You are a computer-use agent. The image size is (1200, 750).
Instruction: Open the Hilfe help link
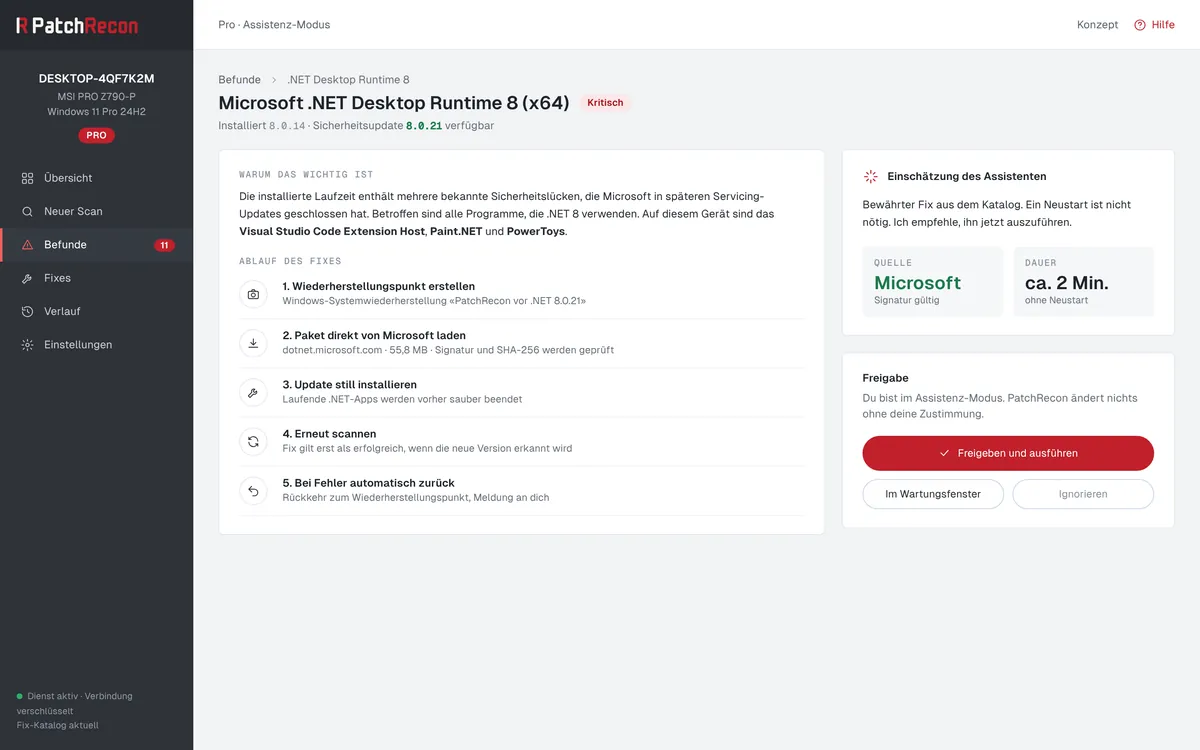(1154, 25)
